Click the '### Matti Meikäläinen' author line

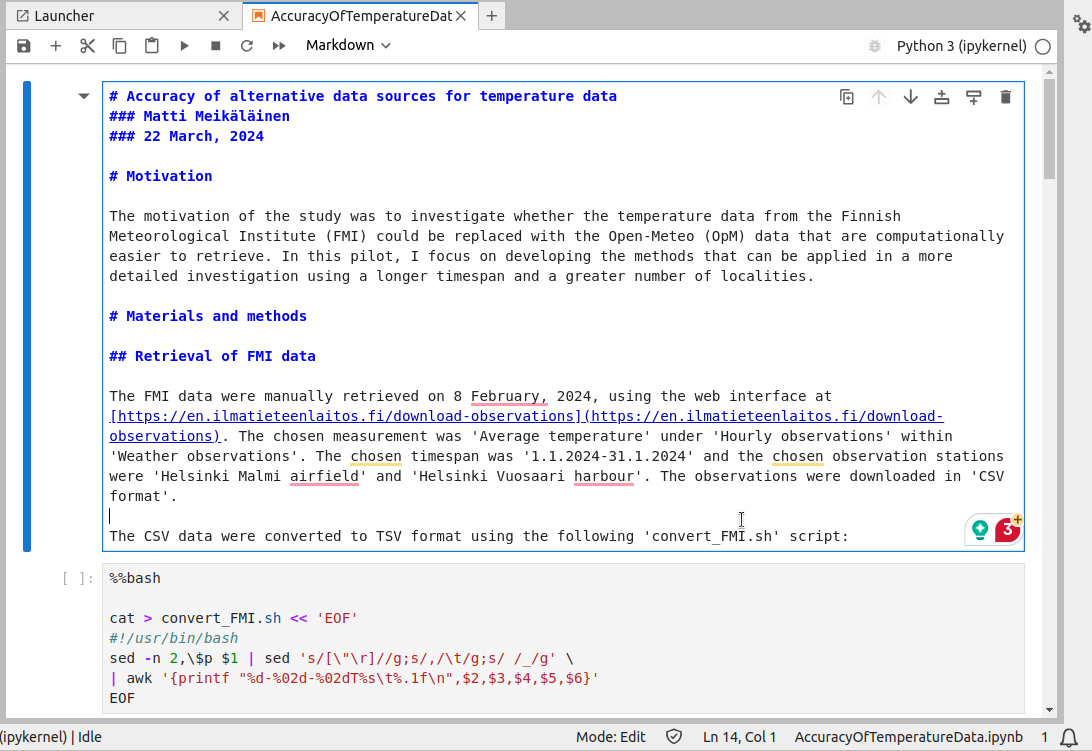[x=199, y=116]
